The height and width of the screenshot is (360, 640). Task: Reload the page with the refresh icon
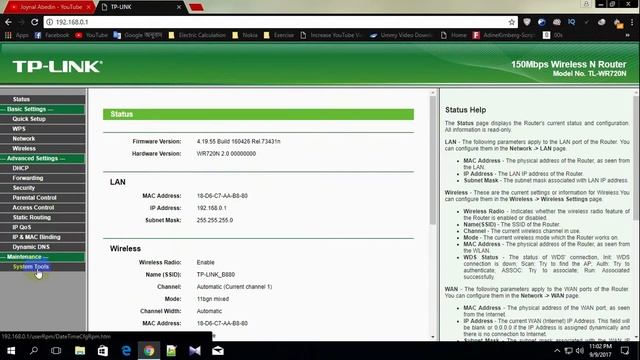coord(35,22)
